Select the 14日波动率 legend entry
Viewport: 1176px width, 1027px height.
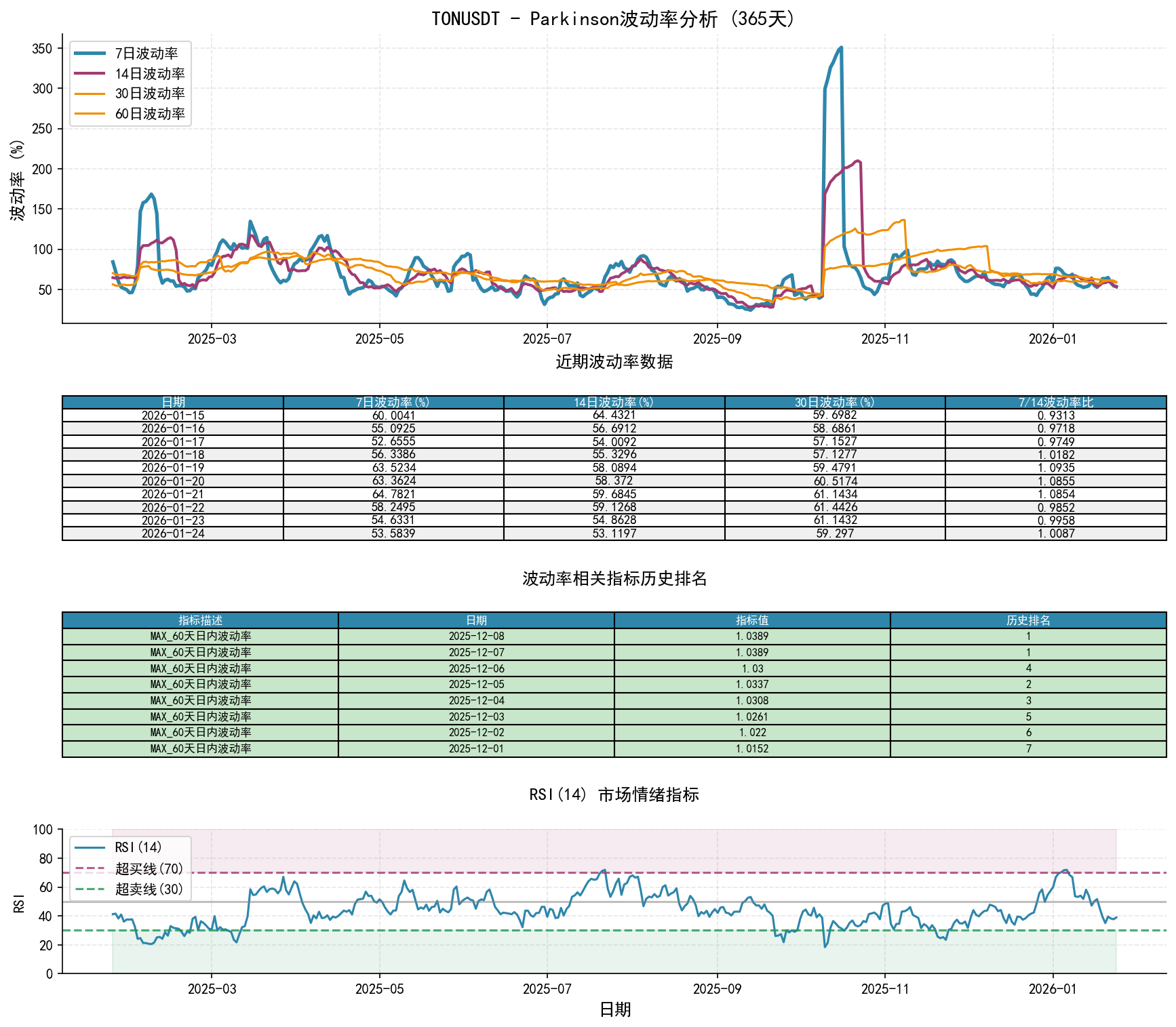(x=149, y=74)
